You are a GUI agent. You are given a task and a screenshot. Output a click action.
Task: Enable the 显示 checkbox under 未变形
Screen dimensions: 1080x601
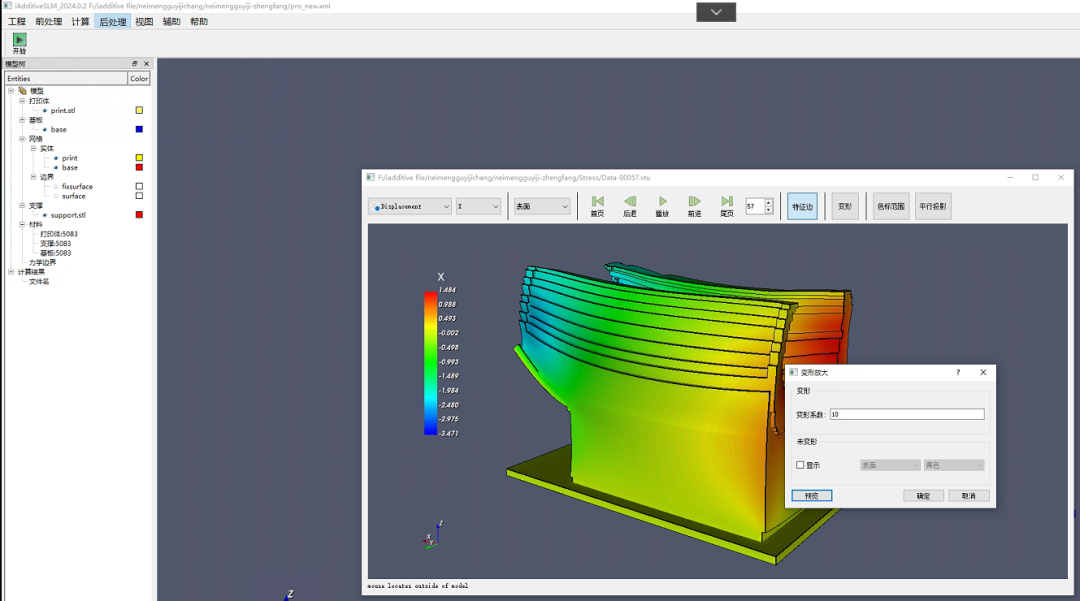point(800,465)
